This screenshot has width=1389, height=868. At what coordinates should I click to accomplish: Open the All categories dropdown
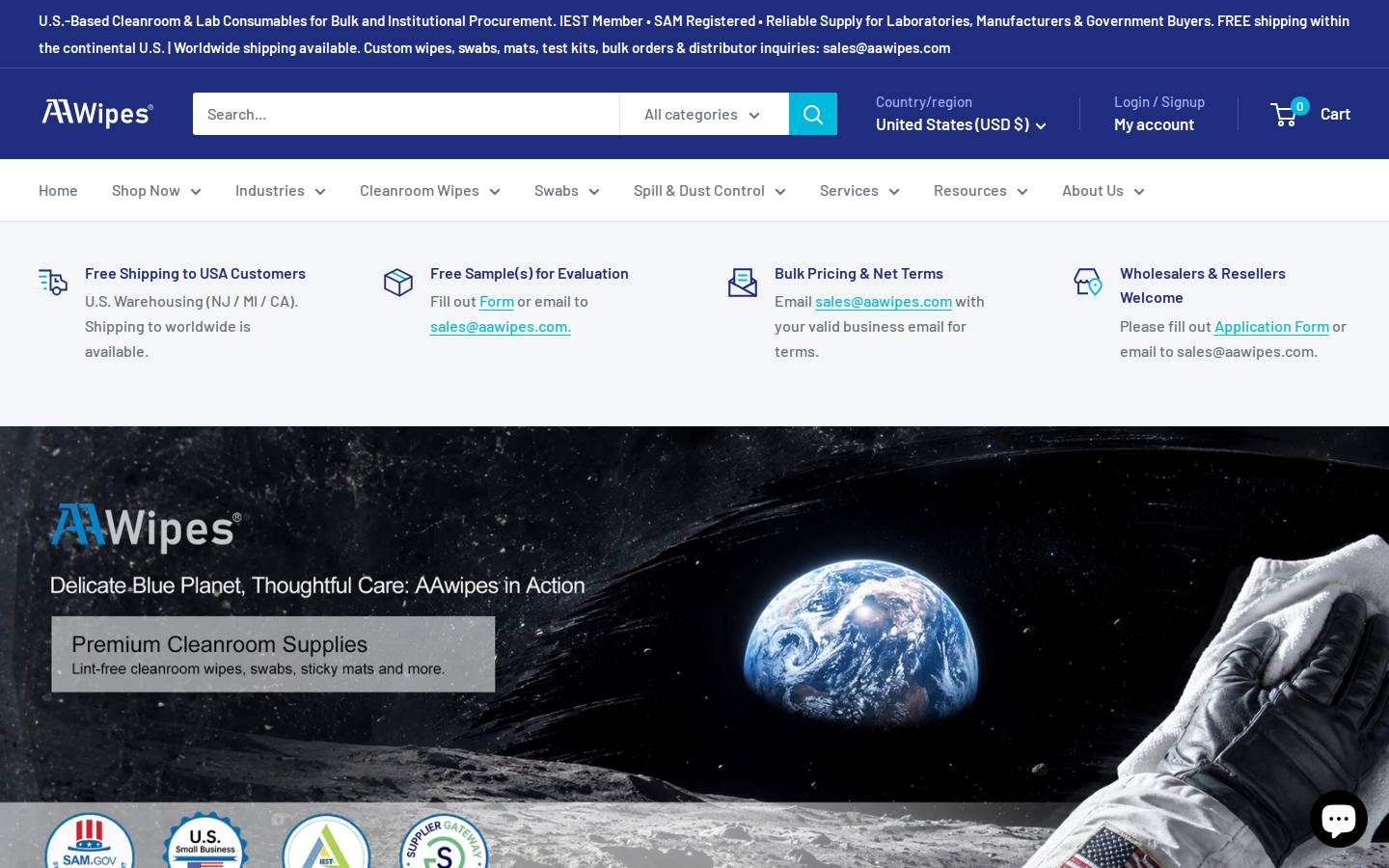(x=703, y=114)
